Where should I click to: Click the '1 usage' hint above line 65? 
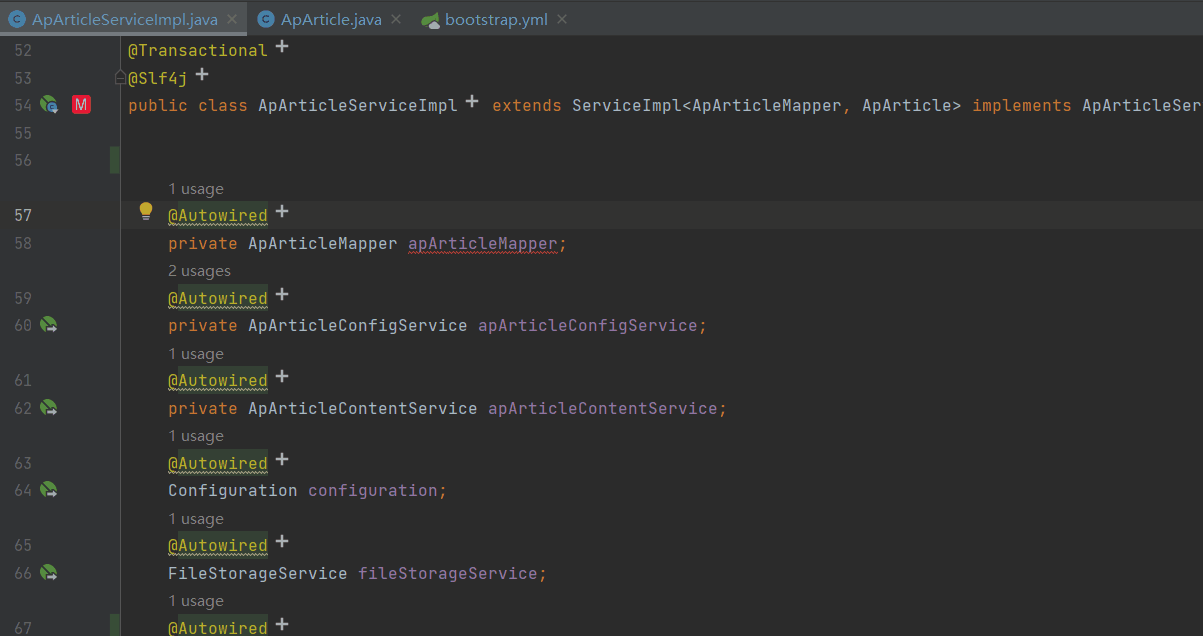[x=196, y=518]
